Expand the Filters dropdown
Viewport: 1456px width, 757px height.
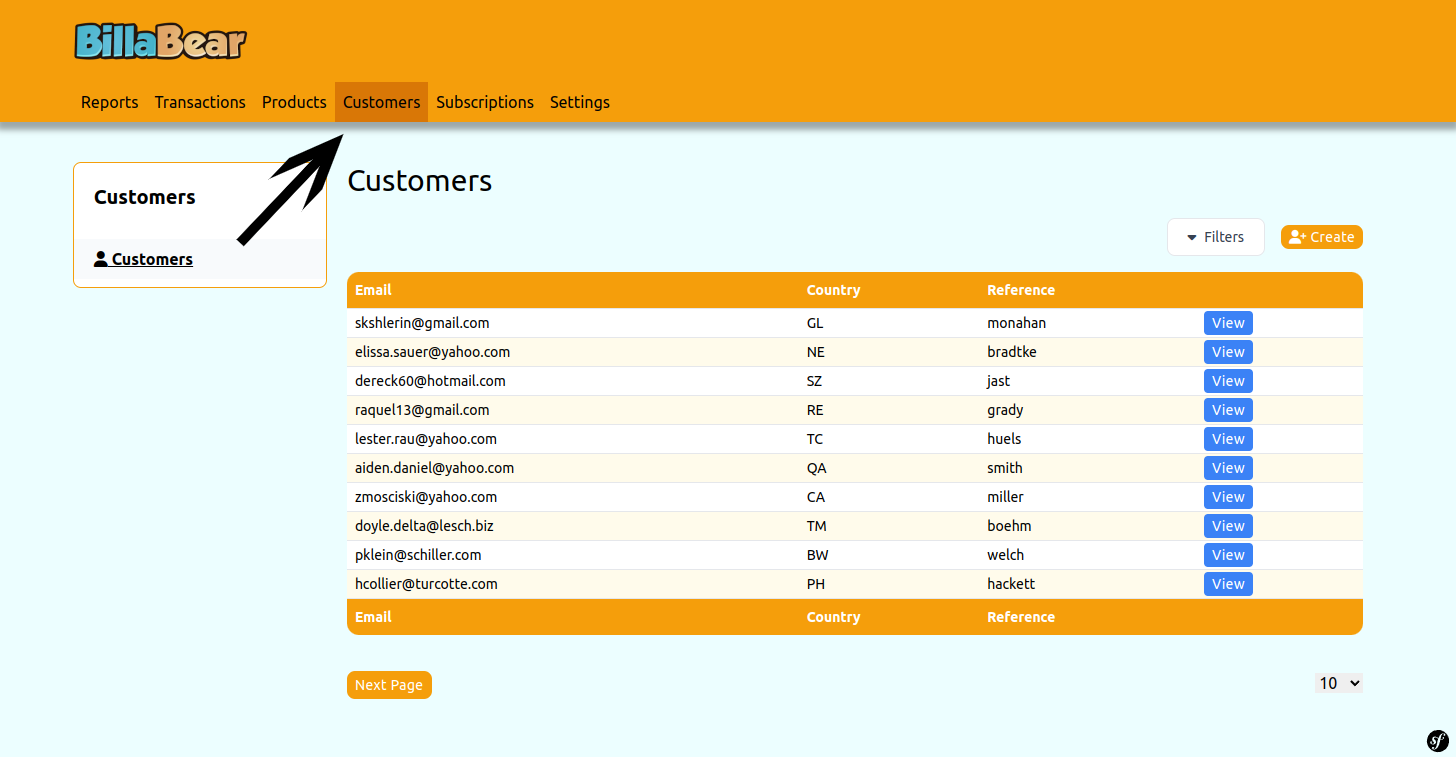click(x=1216, y=237)
